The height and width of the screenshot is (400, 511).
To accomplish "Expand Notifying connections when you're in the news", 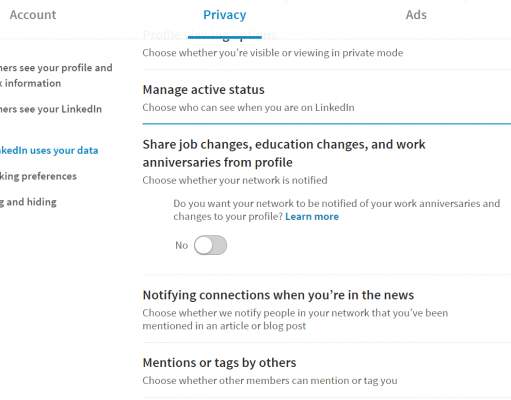I will tap(278, 295).
